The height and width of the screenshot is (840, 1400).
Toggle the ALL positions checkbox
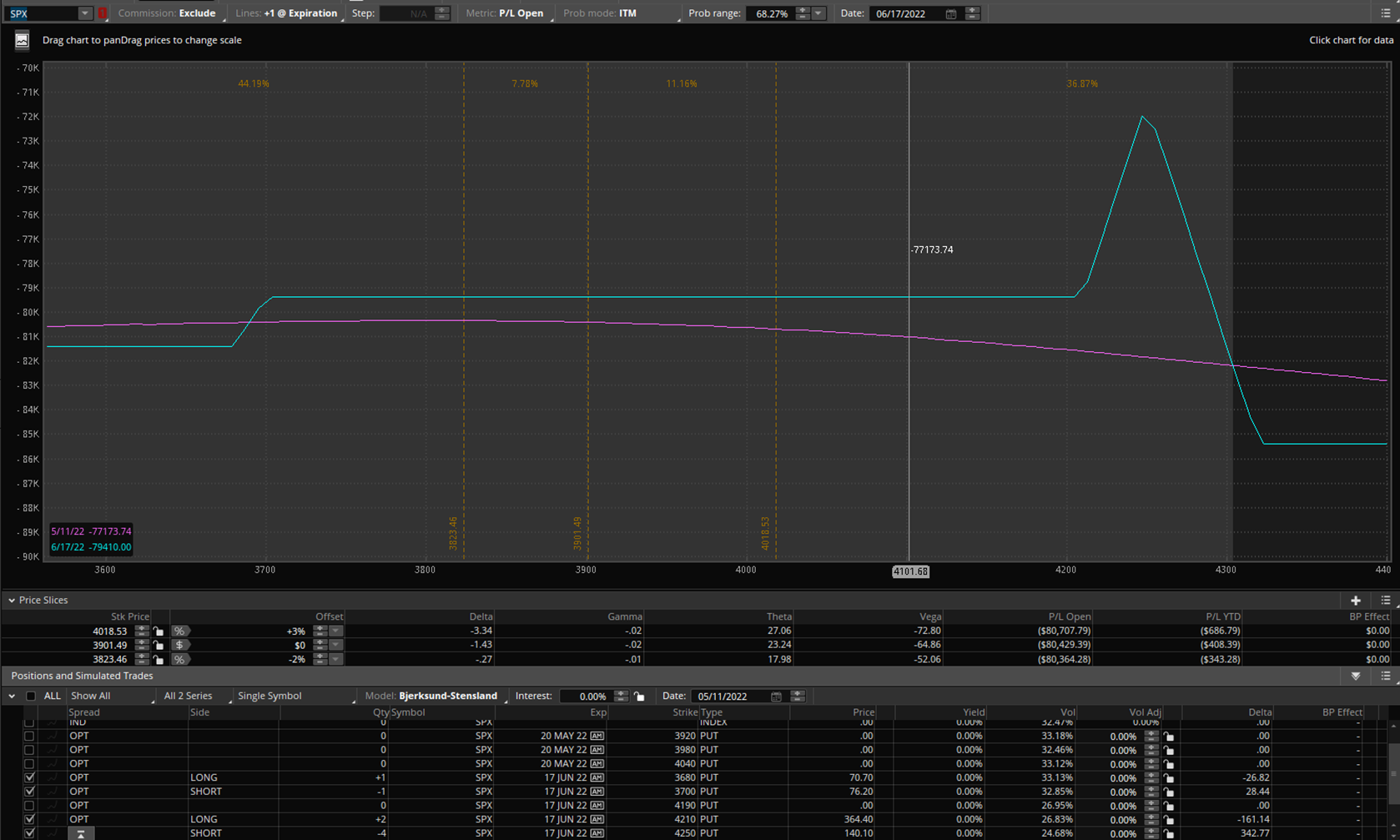pos(31,696)
